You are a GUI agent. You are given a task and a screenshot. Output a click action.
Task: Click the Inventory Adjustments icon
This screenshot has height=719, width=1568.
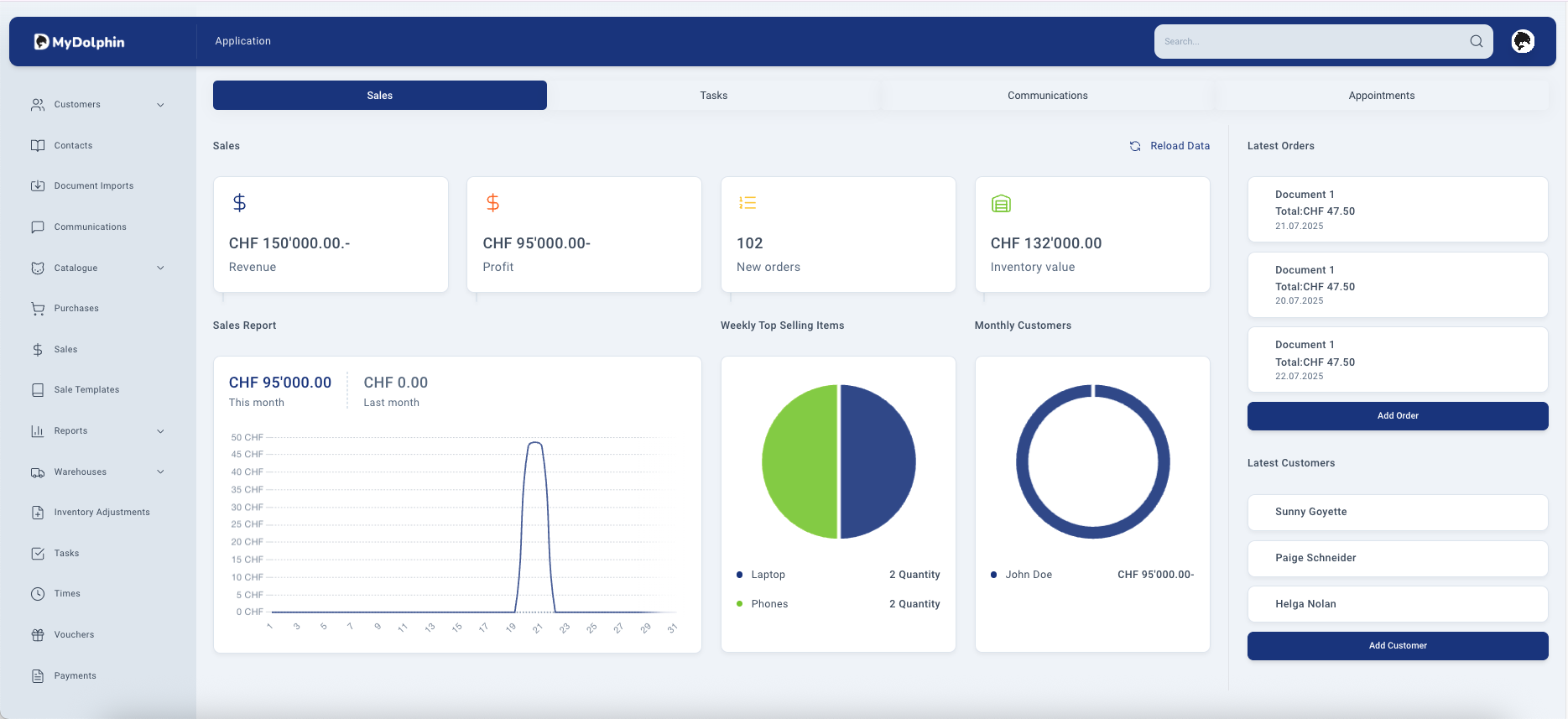tap(38, 513)
